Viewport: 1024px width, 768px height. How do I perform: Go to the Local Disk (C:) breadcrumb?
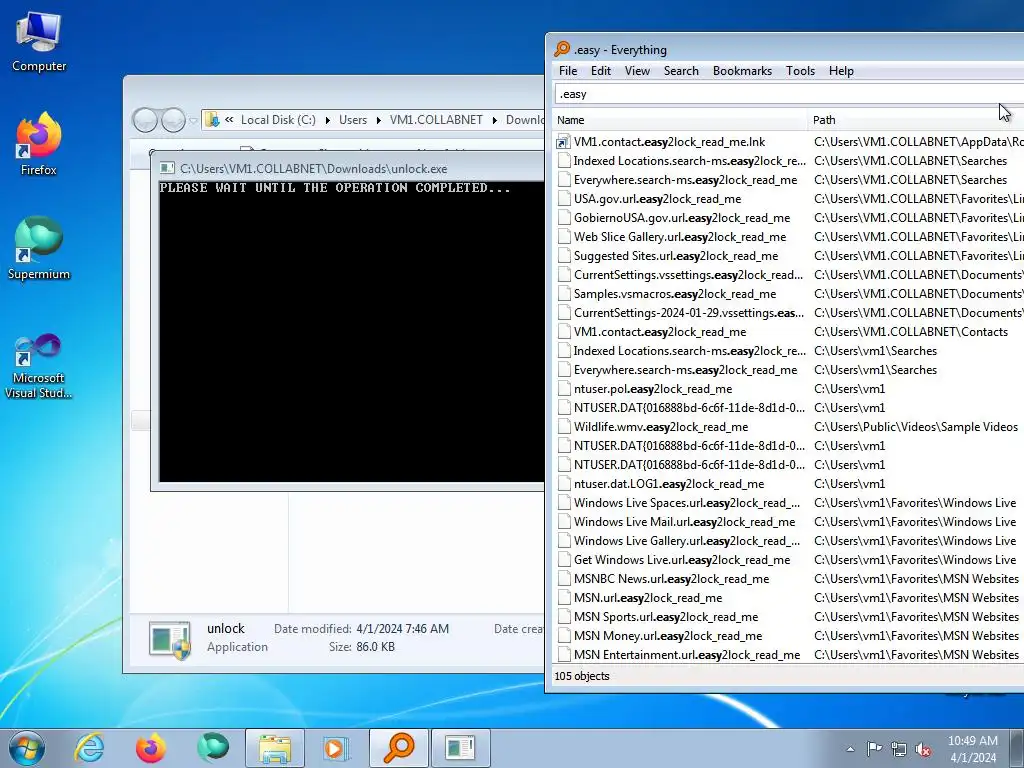coord(278,120)
